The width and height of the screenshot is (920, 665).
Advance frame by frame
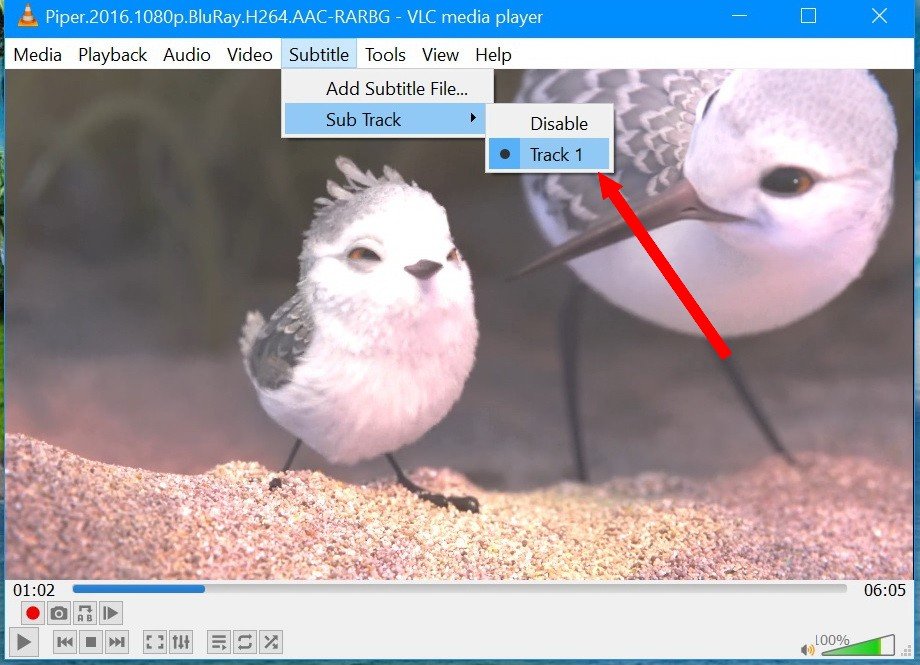(110, 613)
